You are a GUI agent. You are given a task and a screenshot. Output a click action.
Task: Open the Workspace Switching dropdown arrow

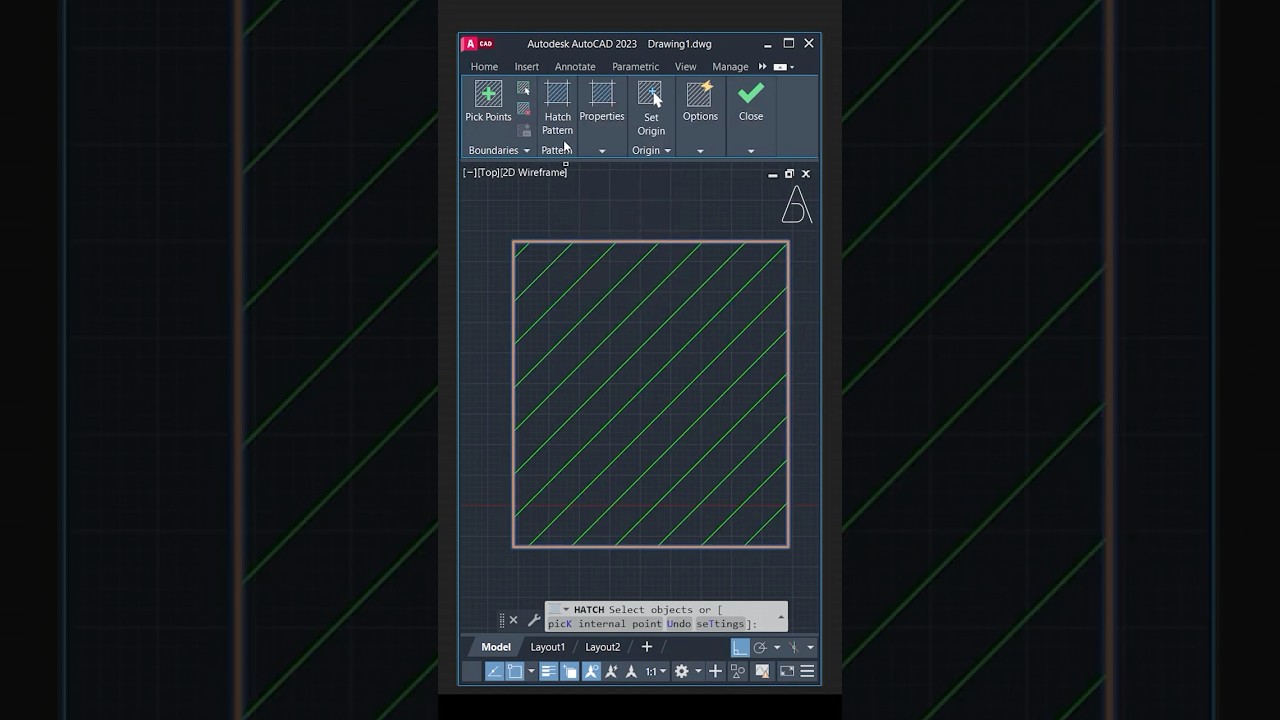[x=698, y=671]
